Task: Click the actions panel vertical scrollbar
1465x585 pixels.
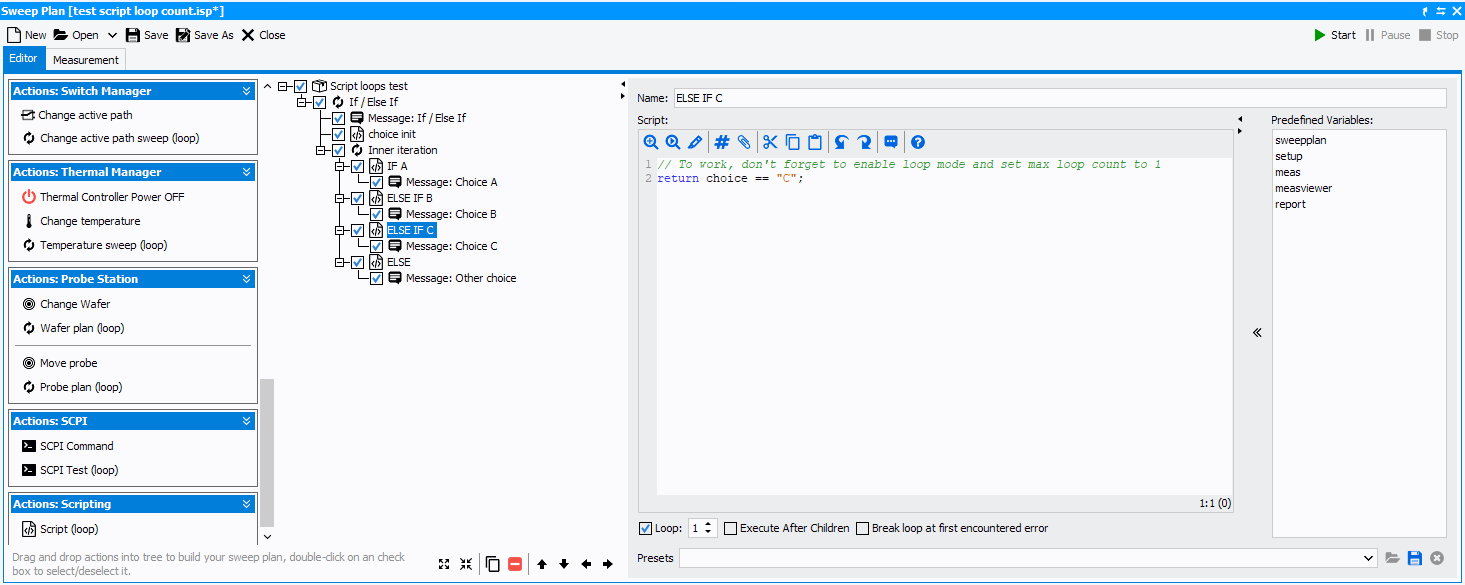Action: (x=266, y=452)
